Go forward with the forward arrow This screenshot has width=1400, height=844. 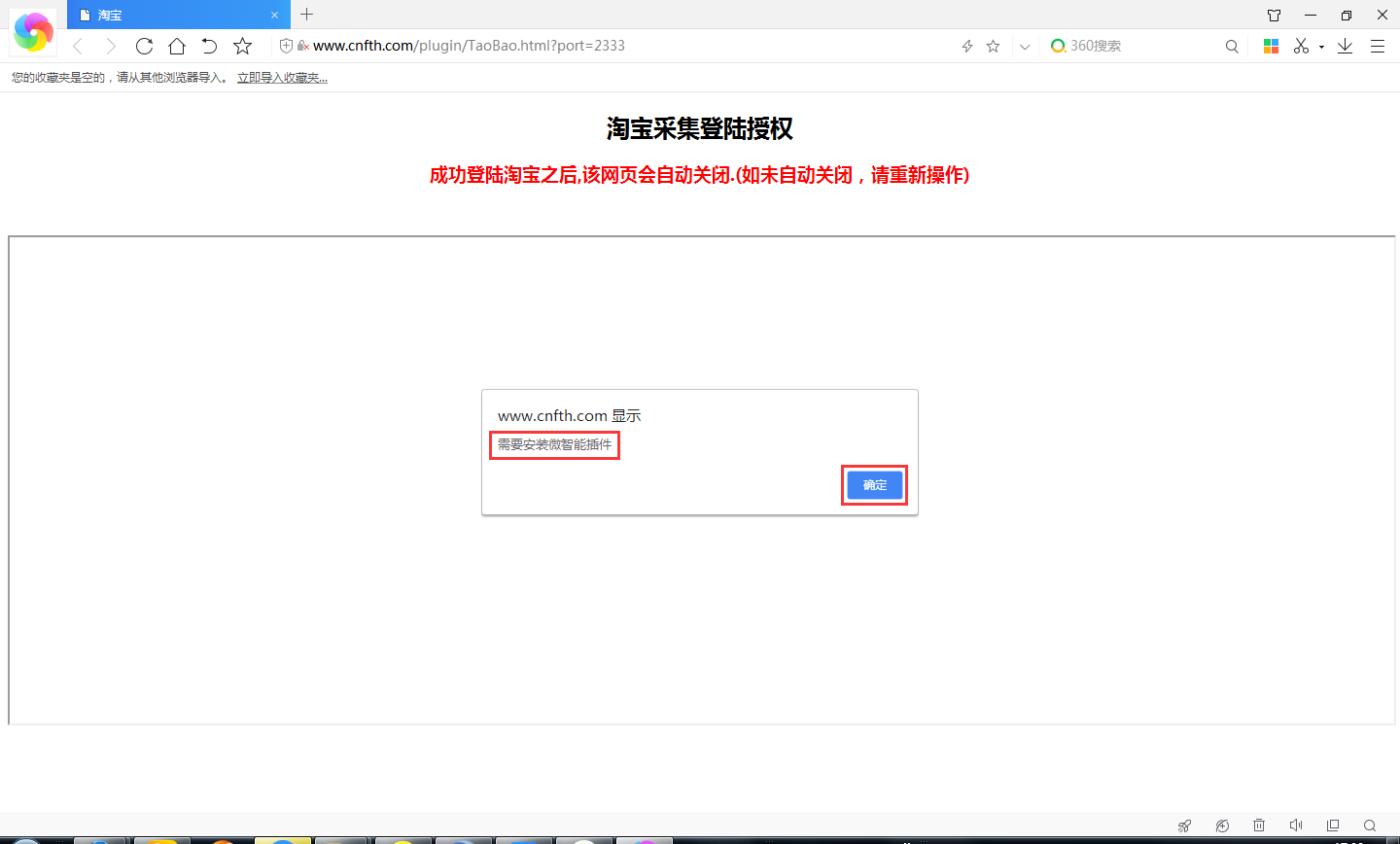111,46
